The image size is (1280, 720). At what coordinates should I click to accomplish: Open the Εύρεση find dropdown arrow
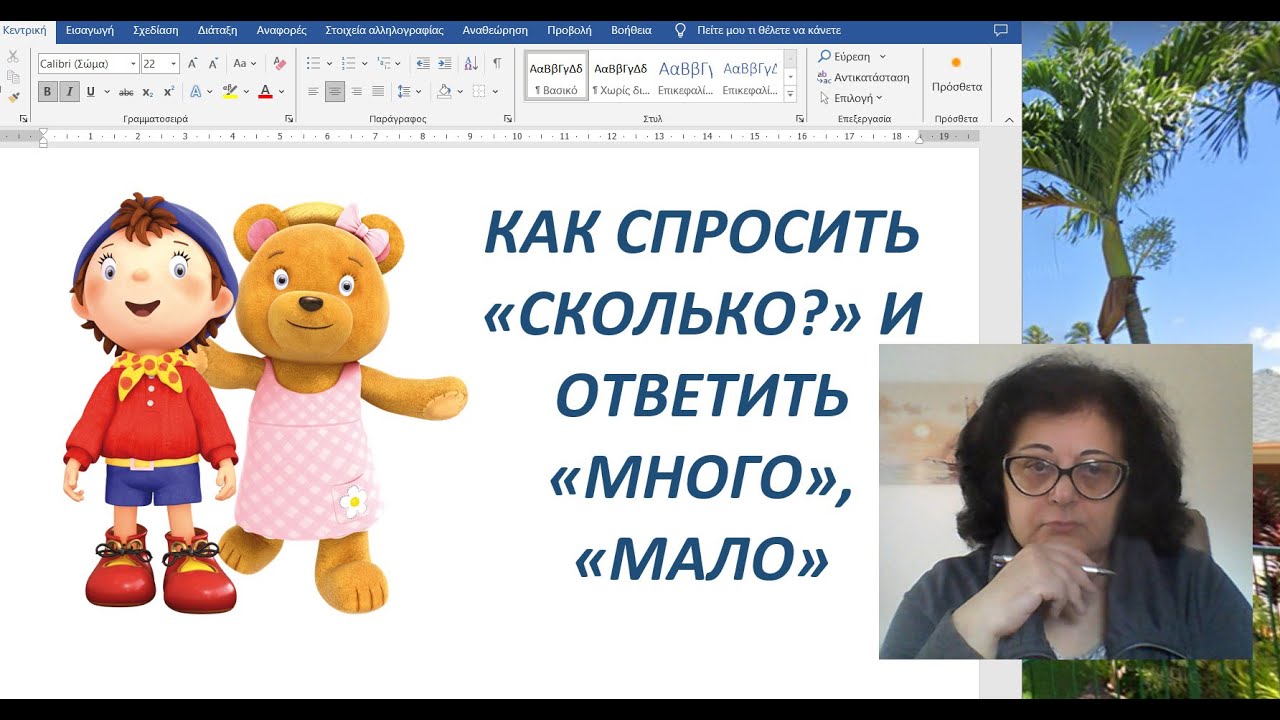(883, 57)
